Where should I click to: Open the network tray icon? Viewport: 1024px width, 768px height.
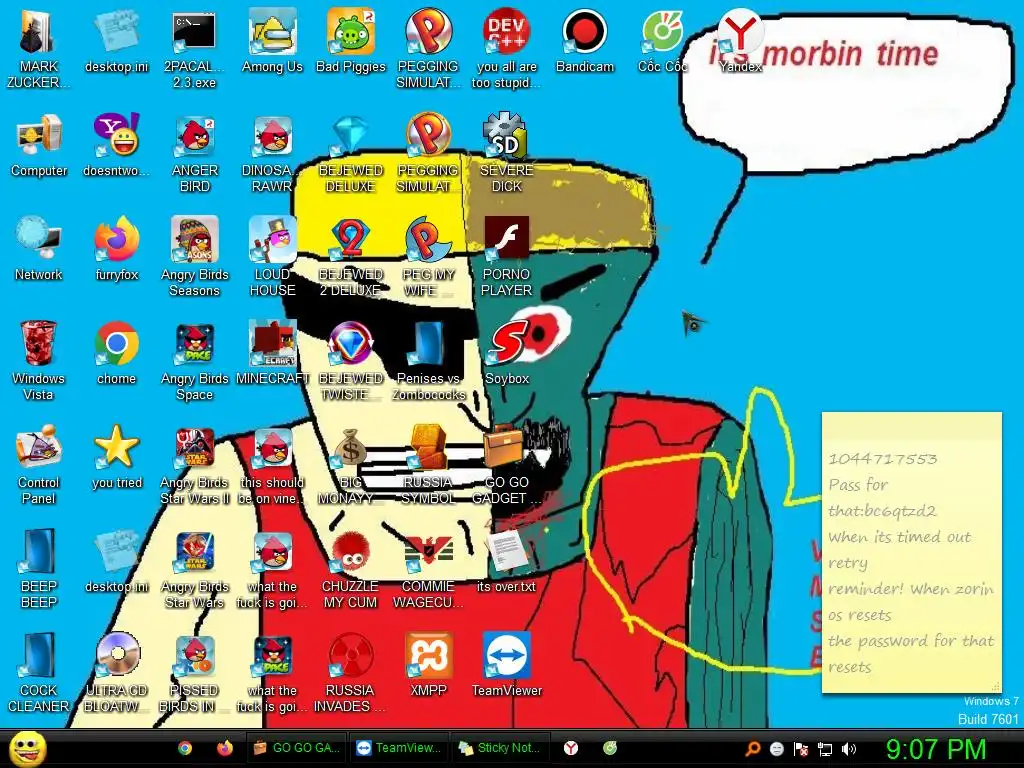pos(825,749)
